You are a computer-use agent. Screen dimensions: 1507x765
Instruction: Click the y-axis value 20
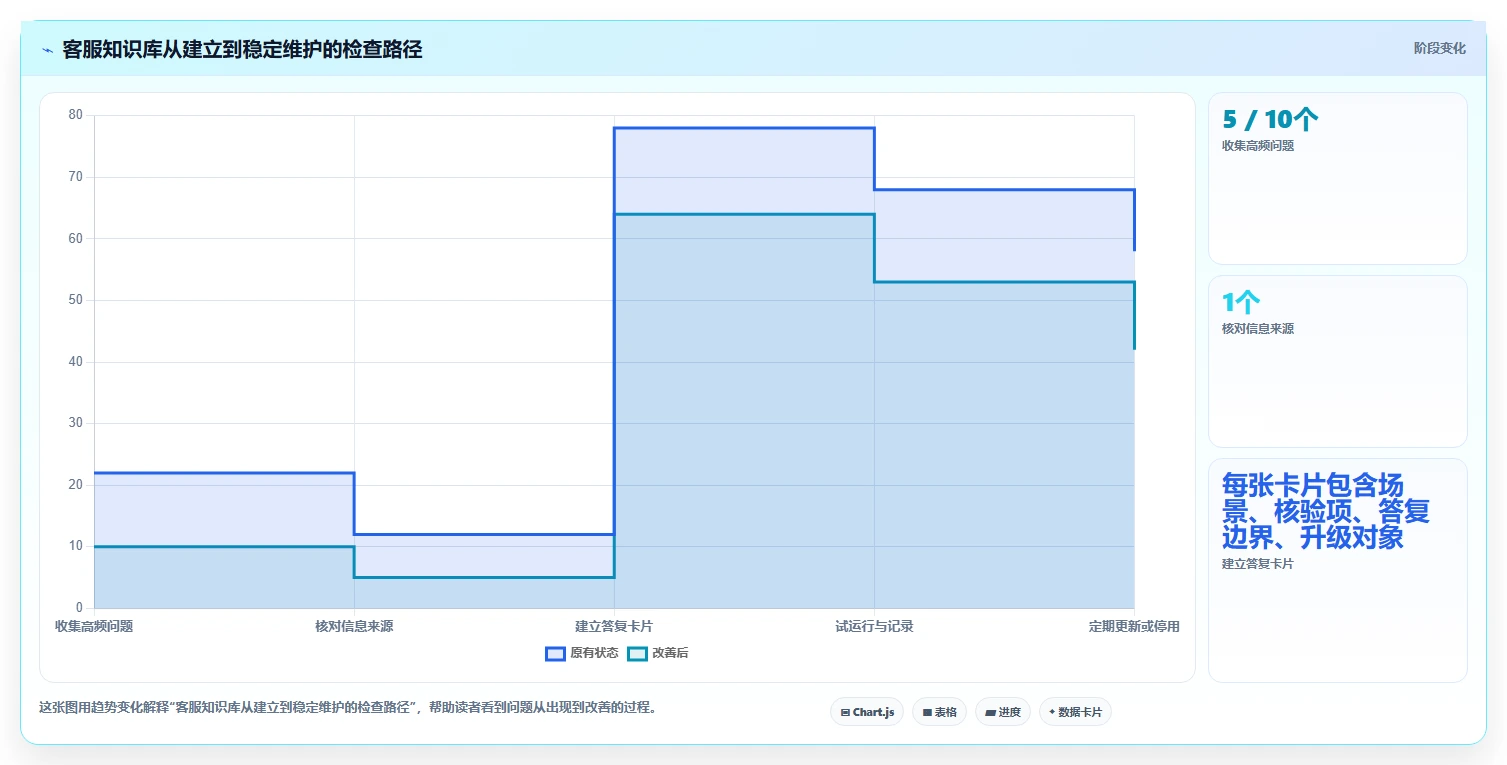pyautogui.click(x=76, y=485)
